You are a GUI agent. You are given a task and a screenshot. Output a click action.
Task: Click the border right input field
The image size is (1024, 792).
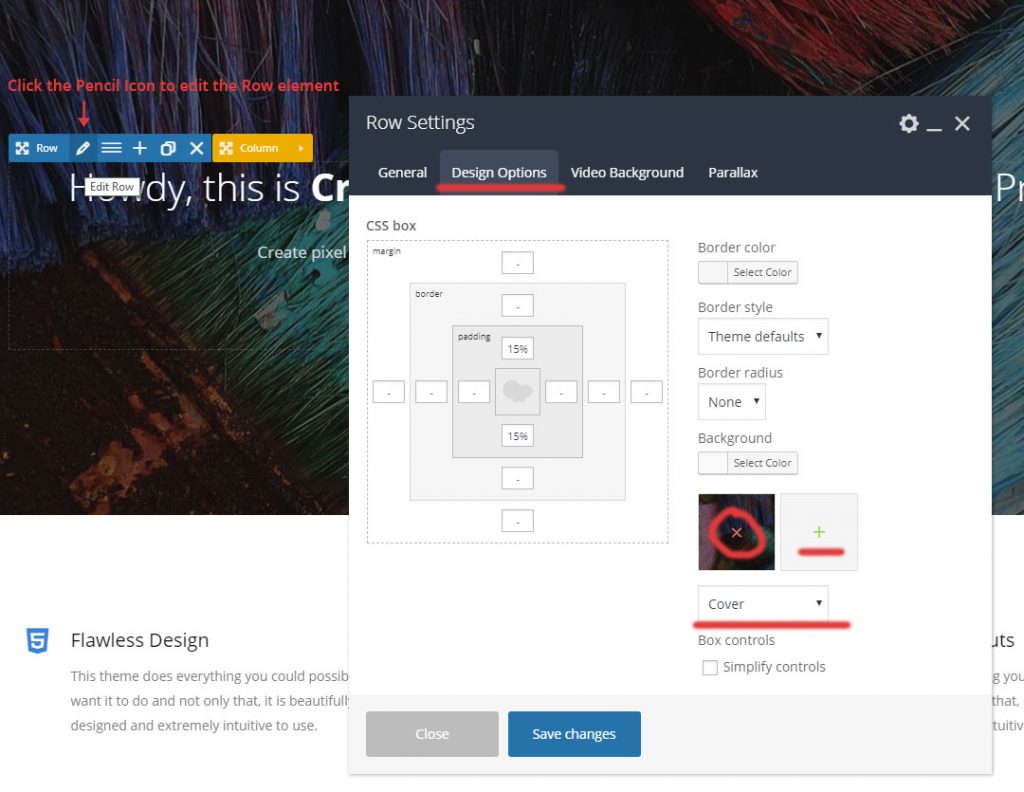coord(603,392)
